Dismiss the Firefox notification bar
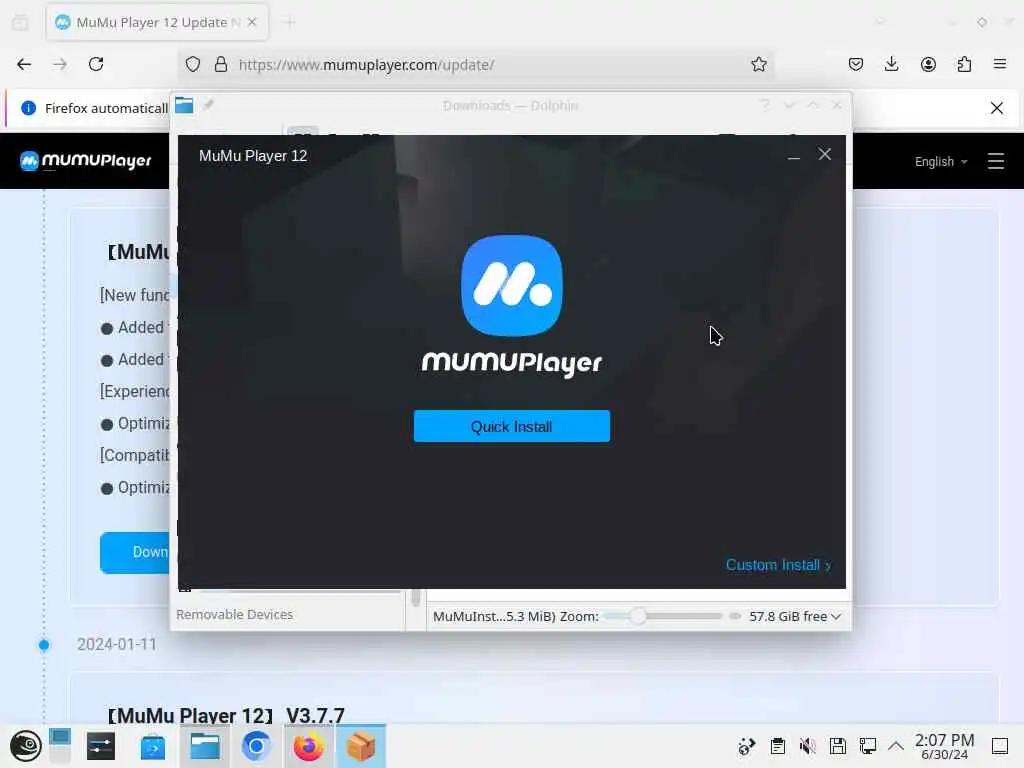1024x768 pixels. [997, 108]
